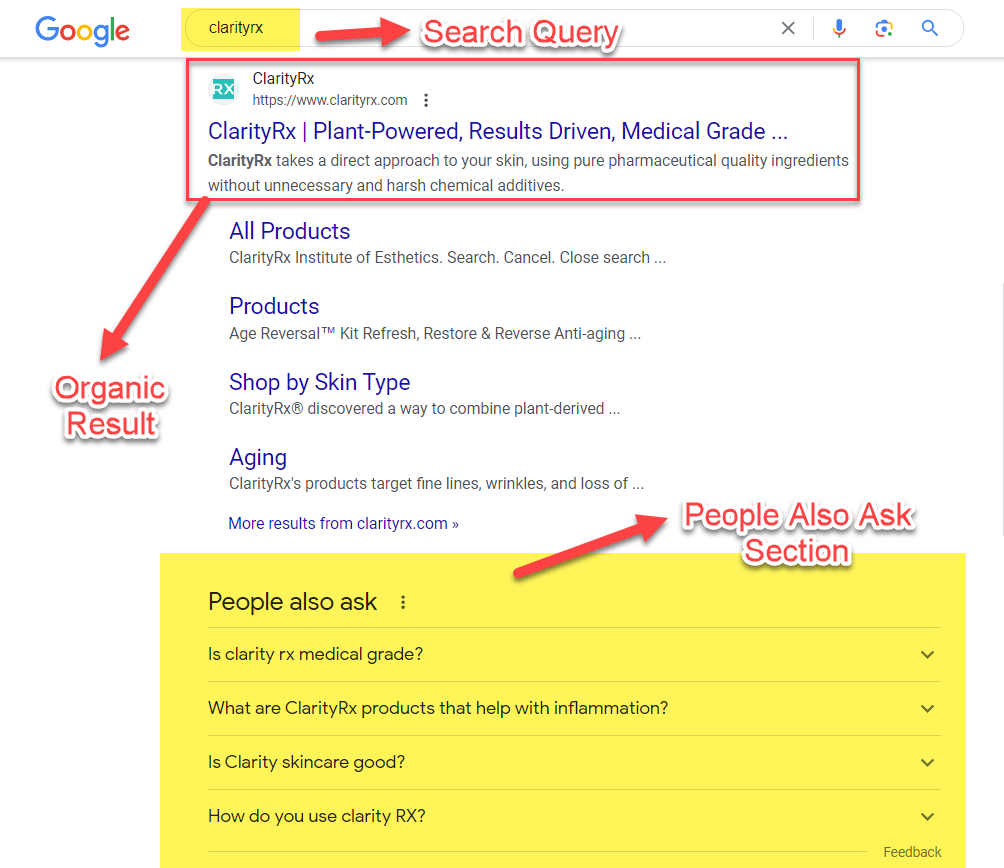This screenshot has height=868, width=1004.
Task: Expand the inflammation products question
Action: click(574, 708)
